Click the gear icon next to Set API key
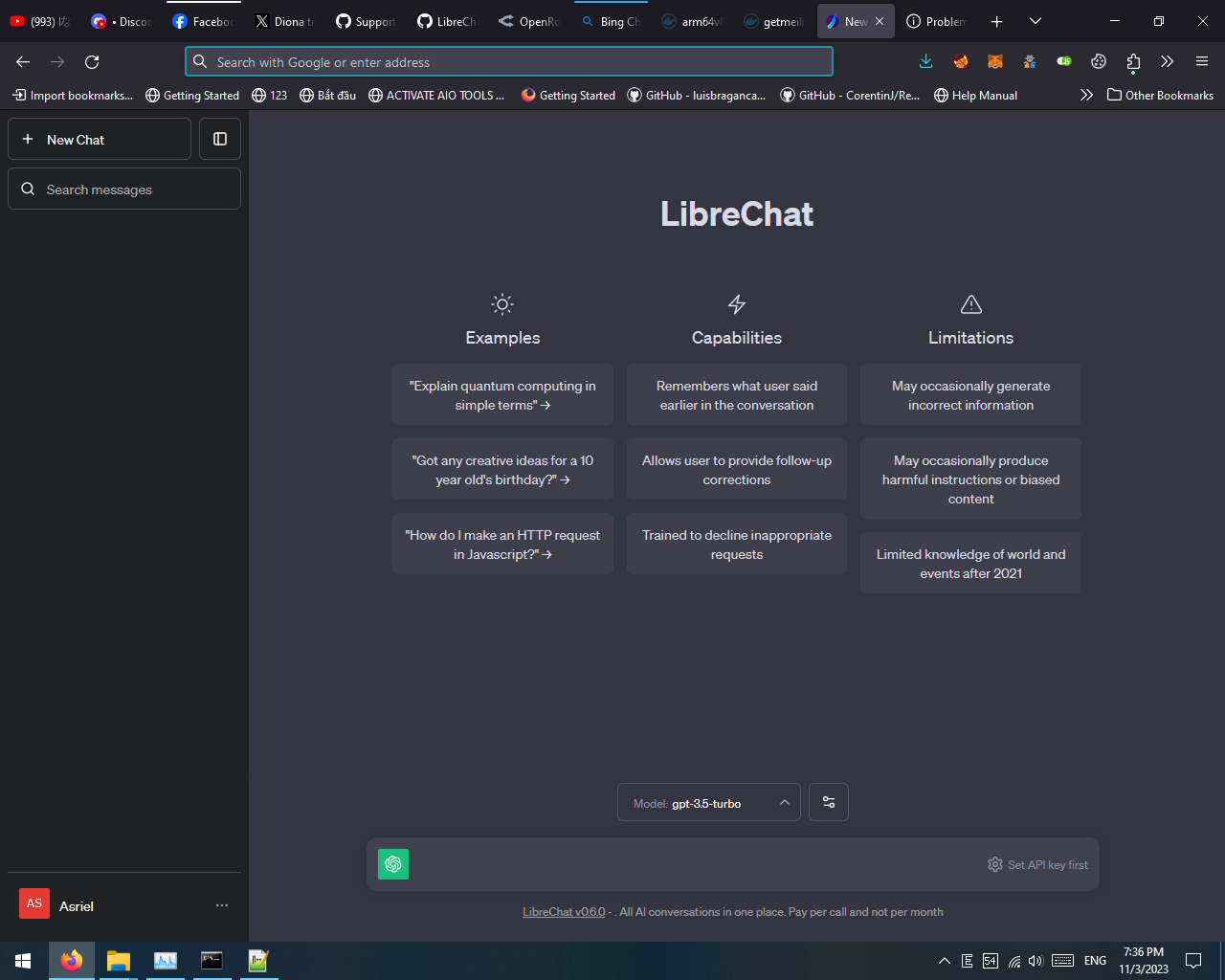The width and height of the screenshot is (1225, 980). [x=994, y=864]
